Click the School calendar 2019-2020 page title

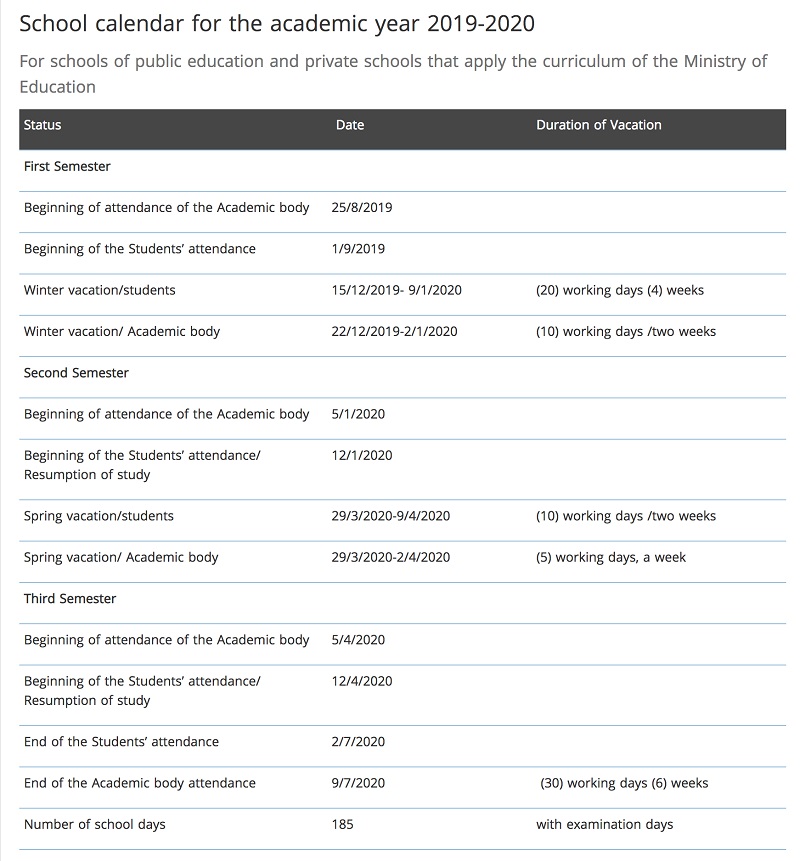click(277, 24)
